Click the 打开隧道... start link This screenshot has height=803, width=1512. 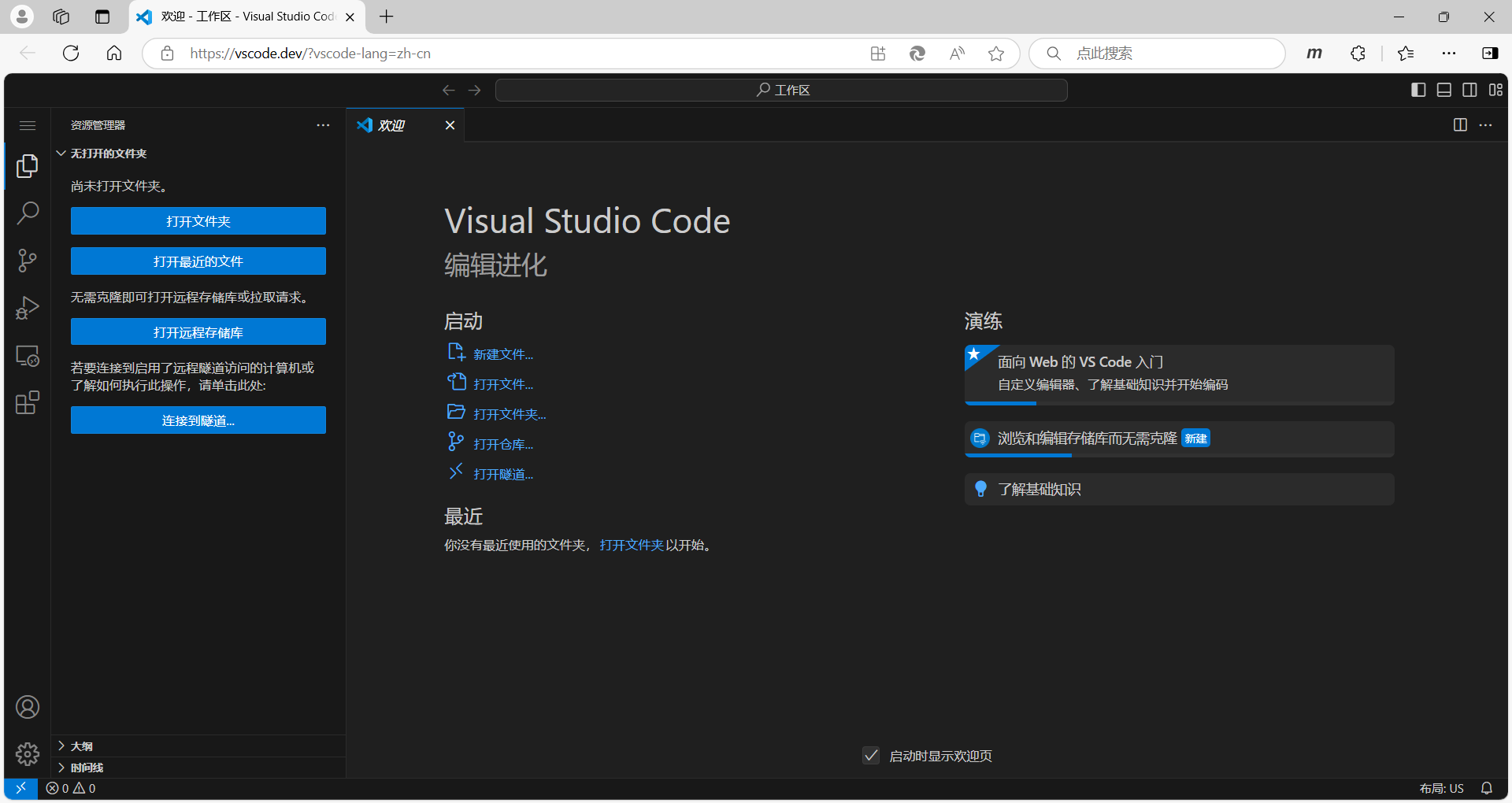[503, 474]
